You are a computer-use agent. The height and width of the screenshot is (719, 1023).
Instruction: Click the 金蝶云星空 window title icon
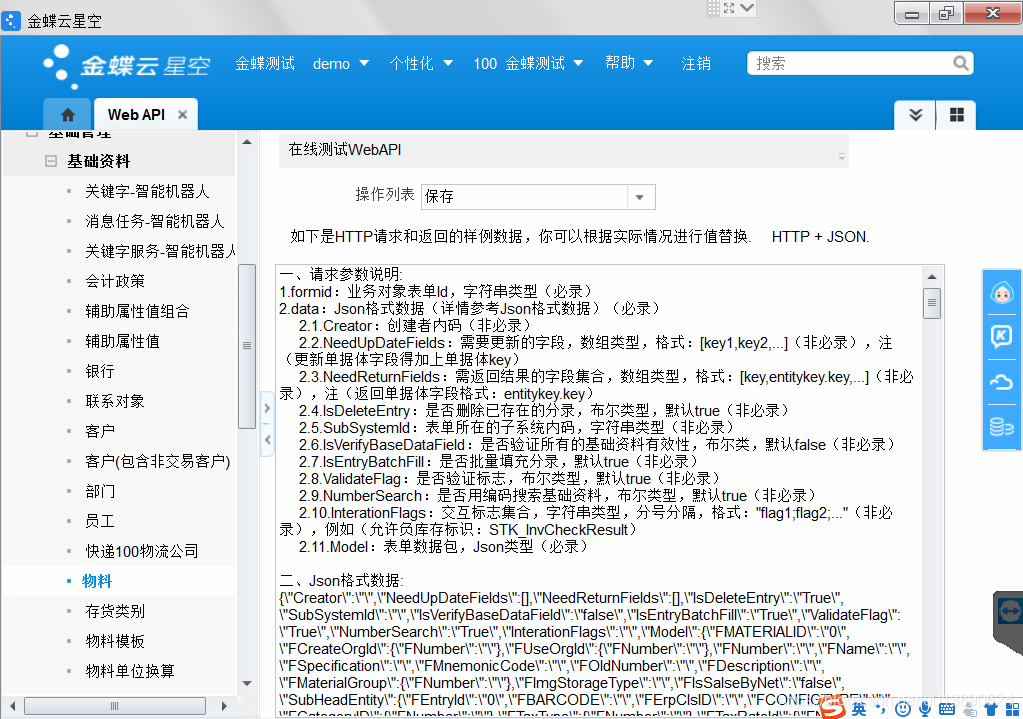click(x=11, y=21)
